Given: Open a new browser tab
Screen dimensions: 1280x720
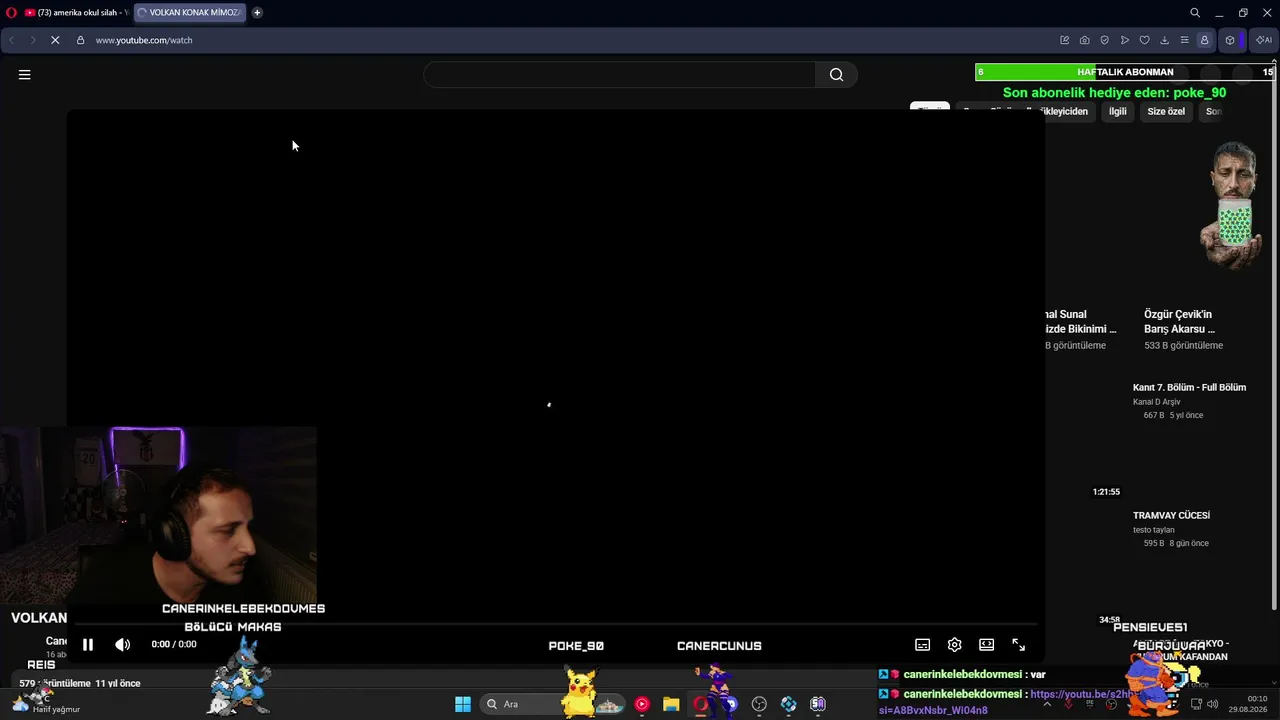Looking at the screenshot, I should [x=257, y=13].
